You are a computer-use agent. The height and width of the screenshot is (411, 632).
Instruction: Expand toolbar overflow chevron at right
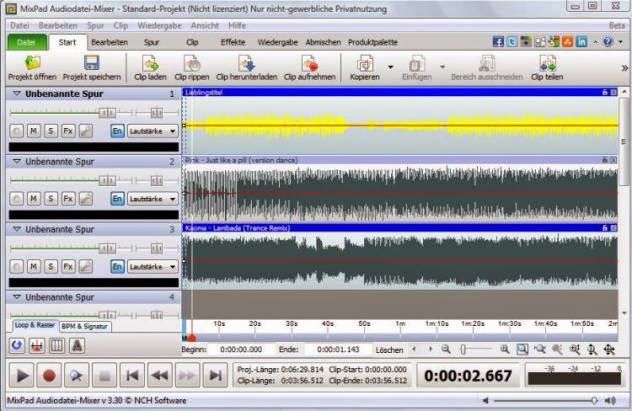(x=625, y=68)
